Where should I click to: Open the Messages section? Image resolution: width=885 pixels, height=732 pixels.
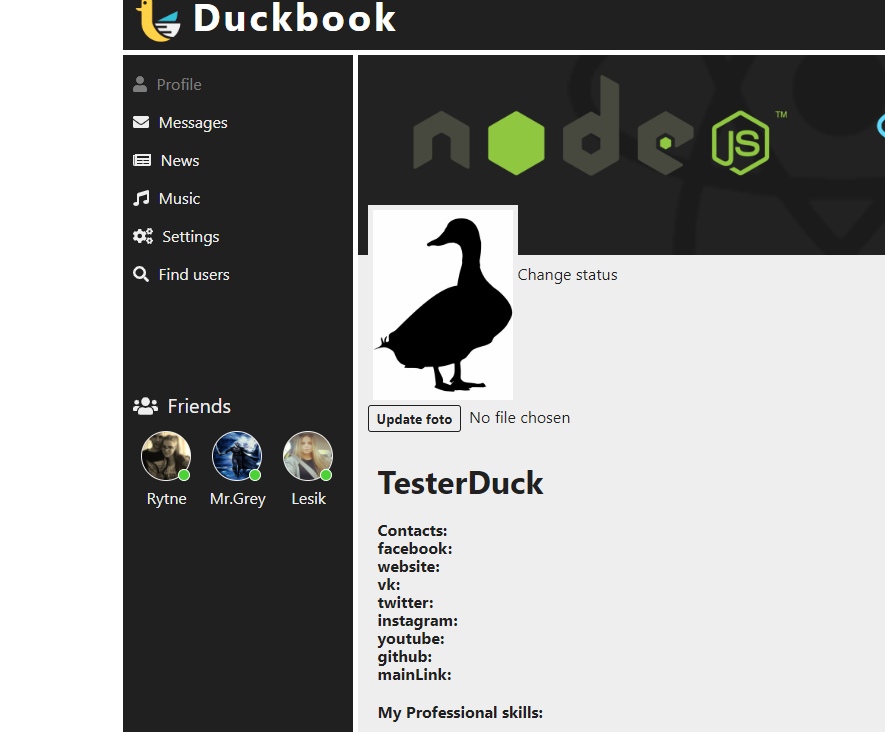193,122
